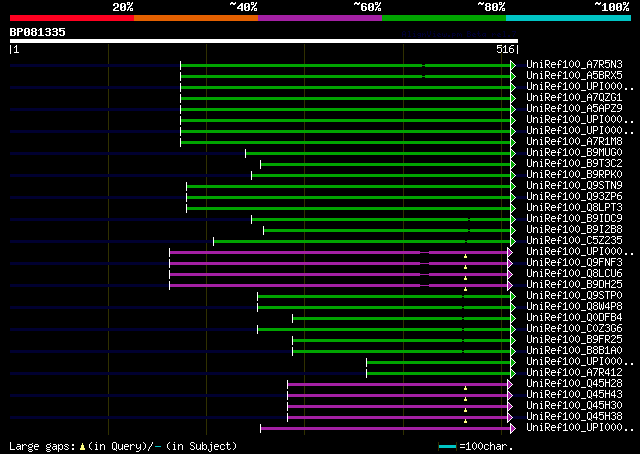Select the UniRef100_Q45H38 label
Image resolution: width=640 pixels, height=454 pixels.
[x=574, y=417]
